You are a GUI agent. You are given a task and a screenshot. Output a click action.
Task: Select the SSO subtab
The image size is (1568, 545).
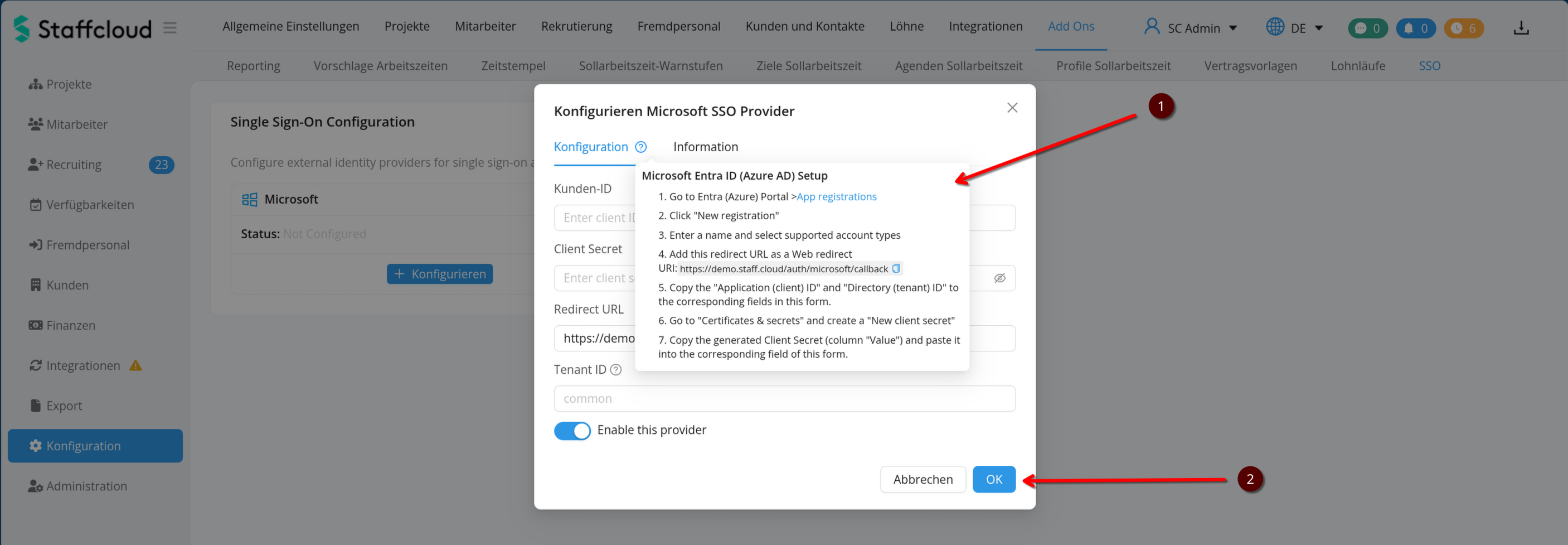[1429, 66]
